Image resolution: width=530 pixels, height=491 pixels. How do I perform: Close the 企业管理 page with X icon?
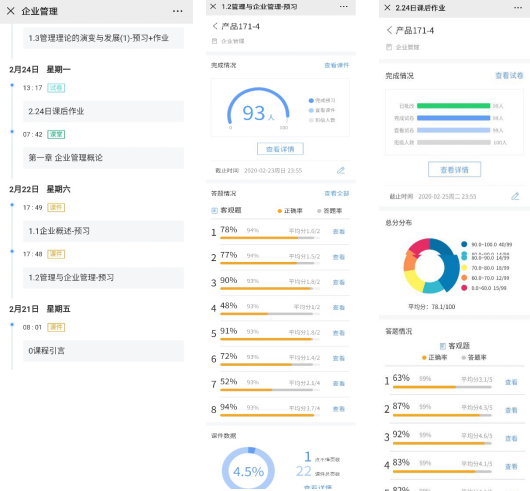11,11
